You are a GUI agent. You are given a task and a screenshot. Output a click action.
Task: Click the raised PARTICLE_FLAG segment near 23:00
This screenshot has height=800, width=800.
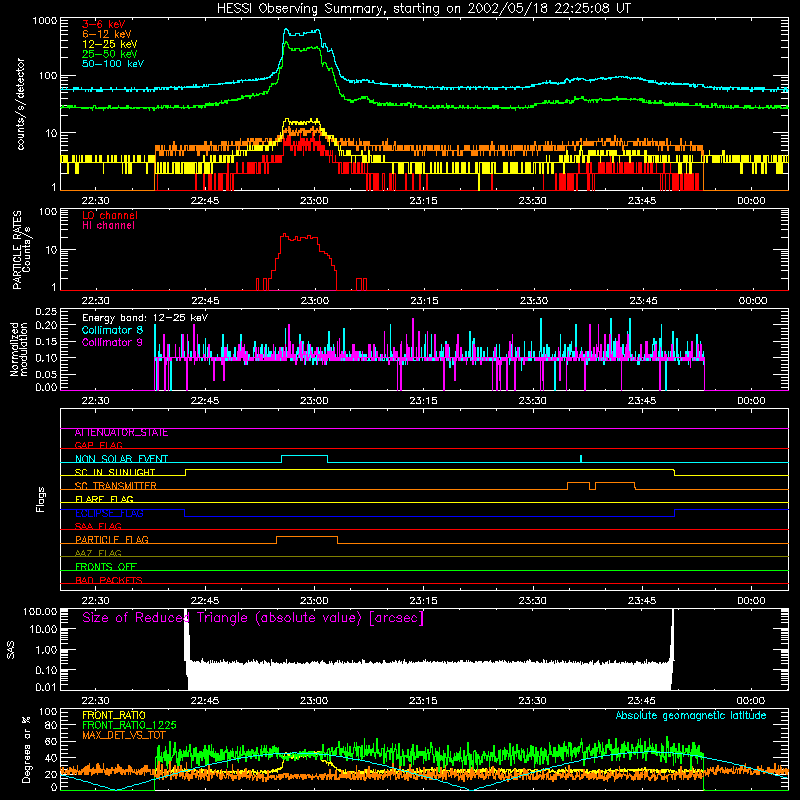coord(307,537)
